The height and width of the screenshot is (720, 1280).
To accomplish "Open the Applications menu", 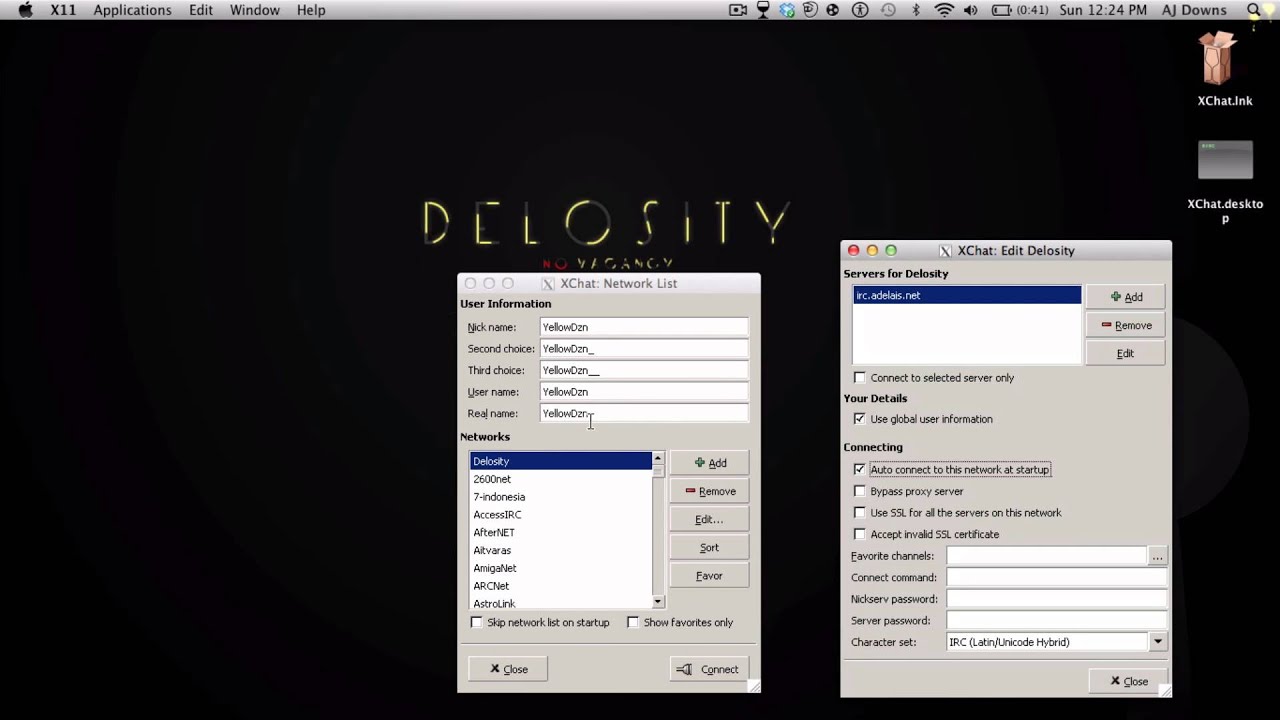I will 132,10.
